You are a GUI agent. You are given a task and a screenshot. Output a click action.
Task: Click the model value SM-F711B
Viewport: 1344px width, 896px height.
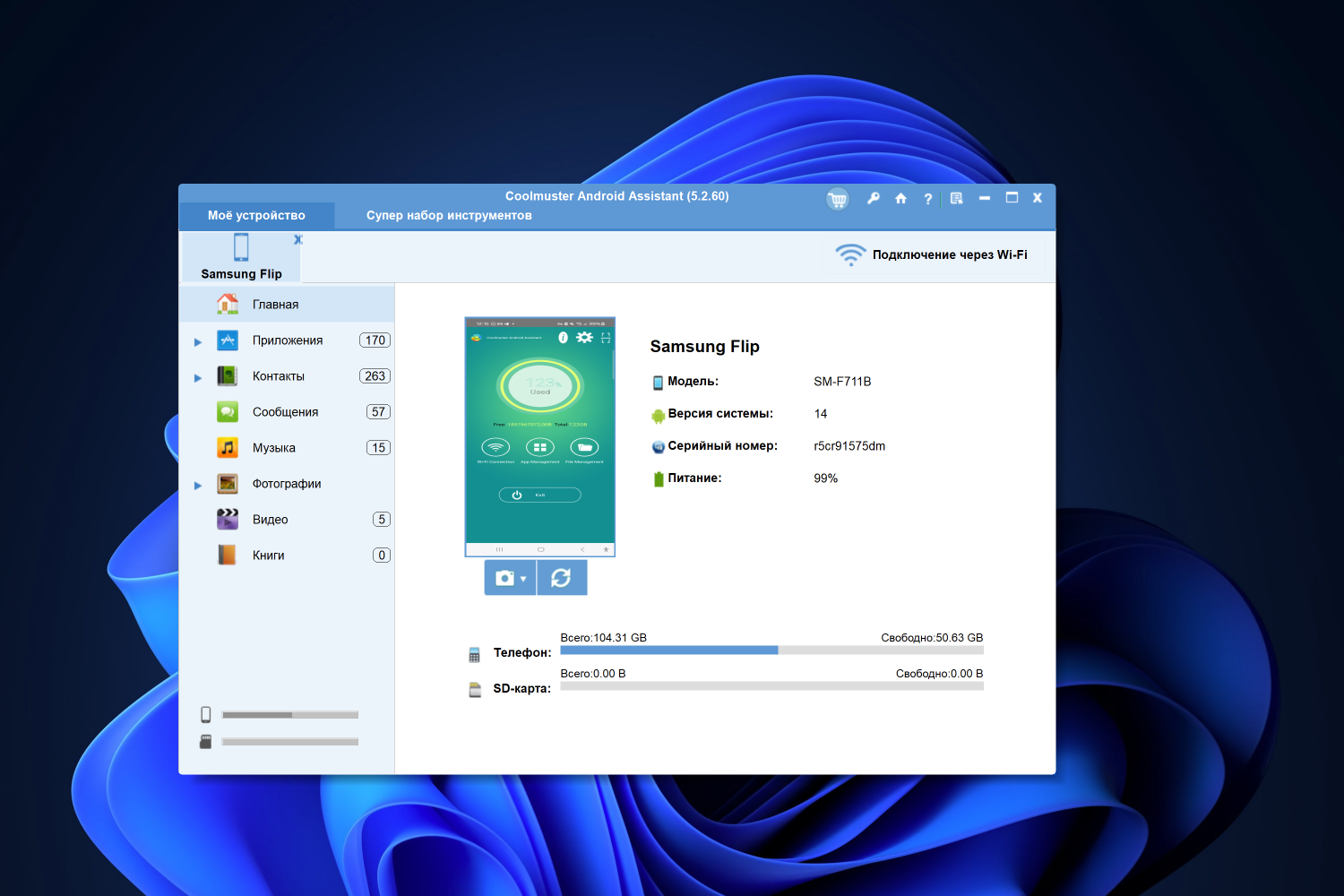(x=842, y=382)
